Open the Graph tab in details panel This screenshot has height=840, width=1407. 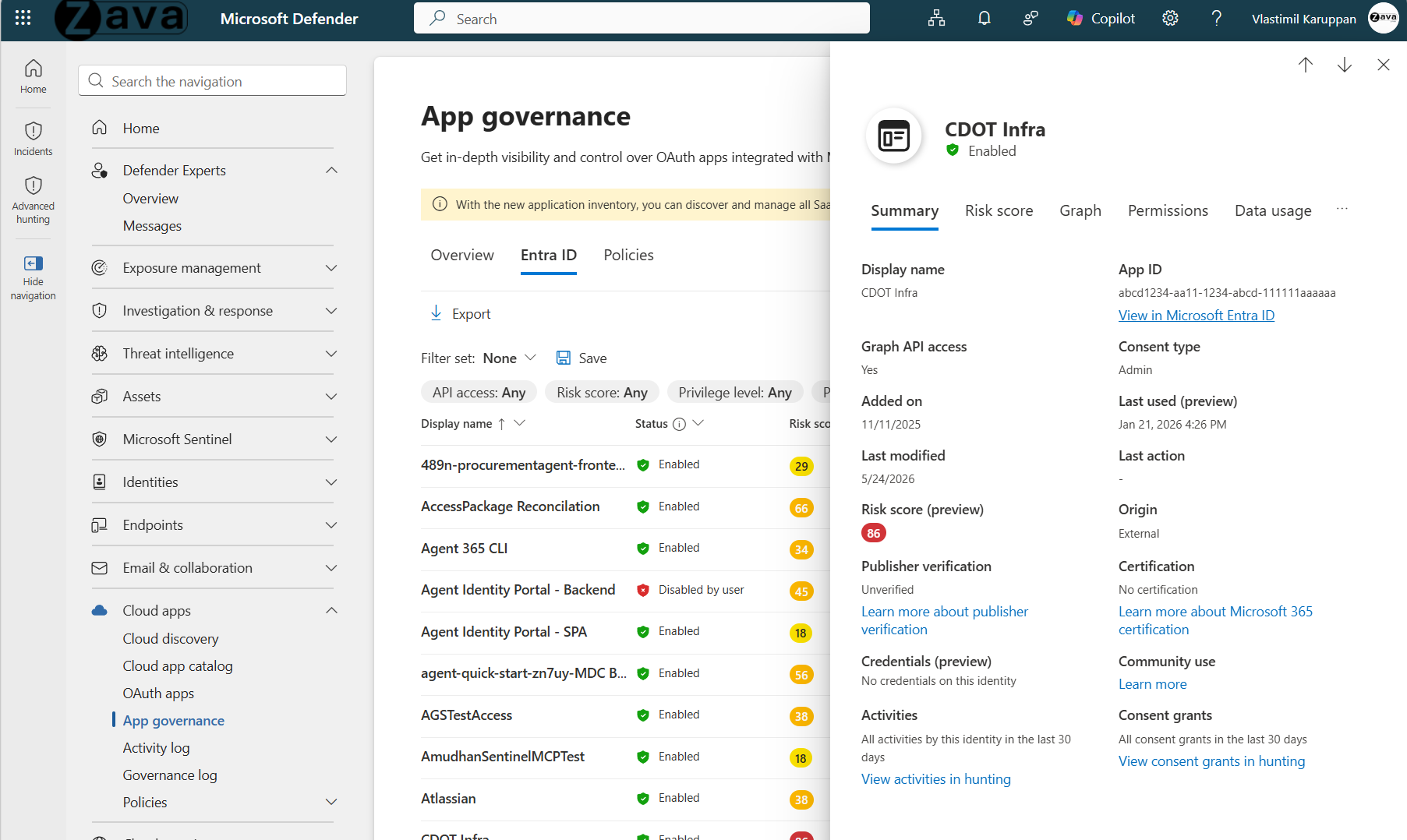[1080, 211]
